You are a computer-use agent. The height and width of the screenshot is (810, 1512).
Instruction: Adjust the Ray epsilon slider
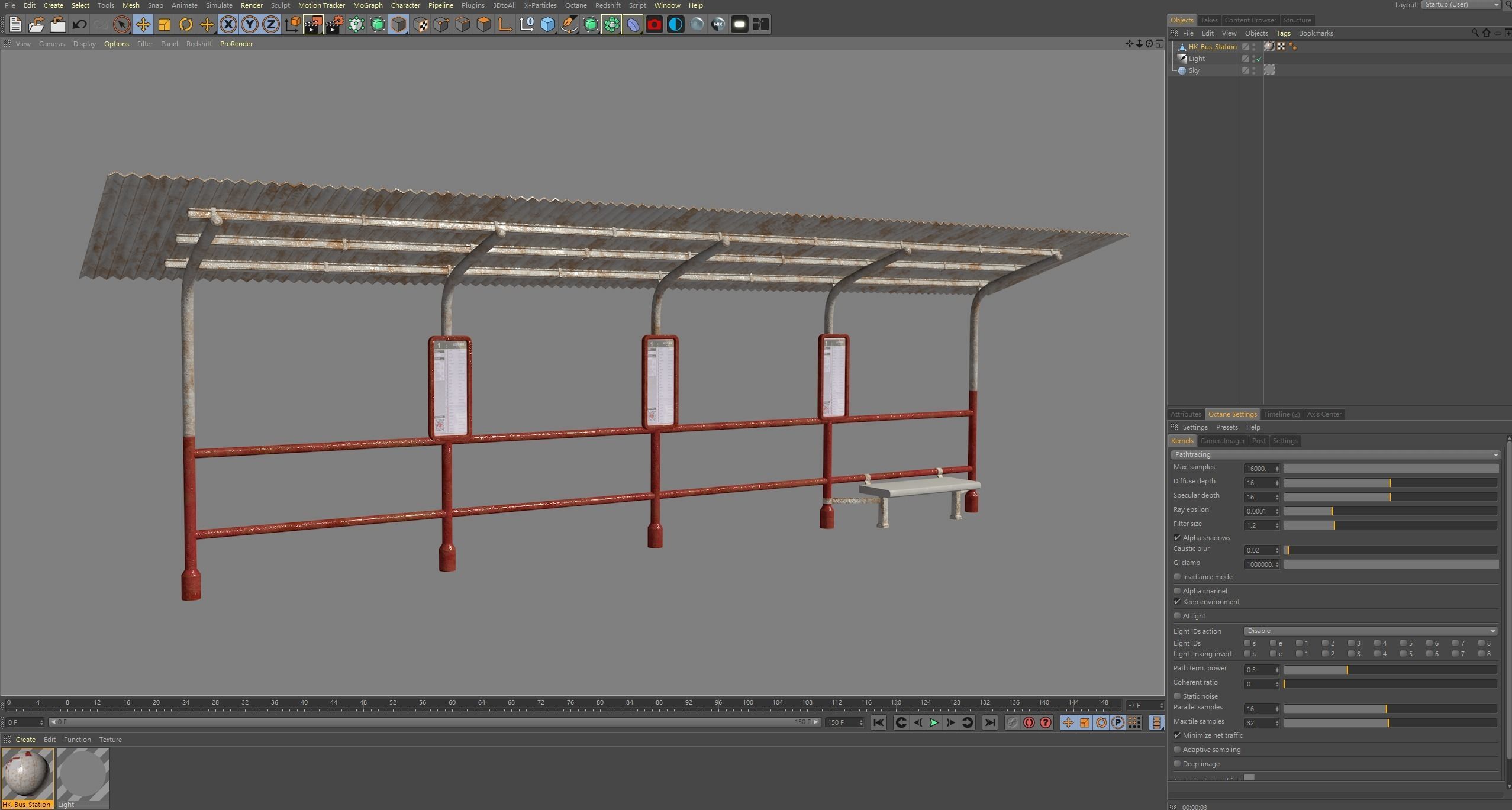coord(1390,511)
